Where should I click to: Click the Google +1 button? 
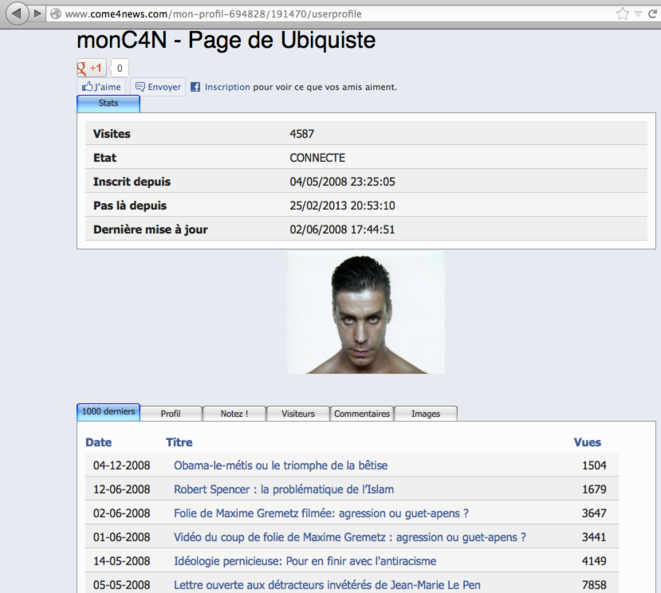[x=91, y=68]
